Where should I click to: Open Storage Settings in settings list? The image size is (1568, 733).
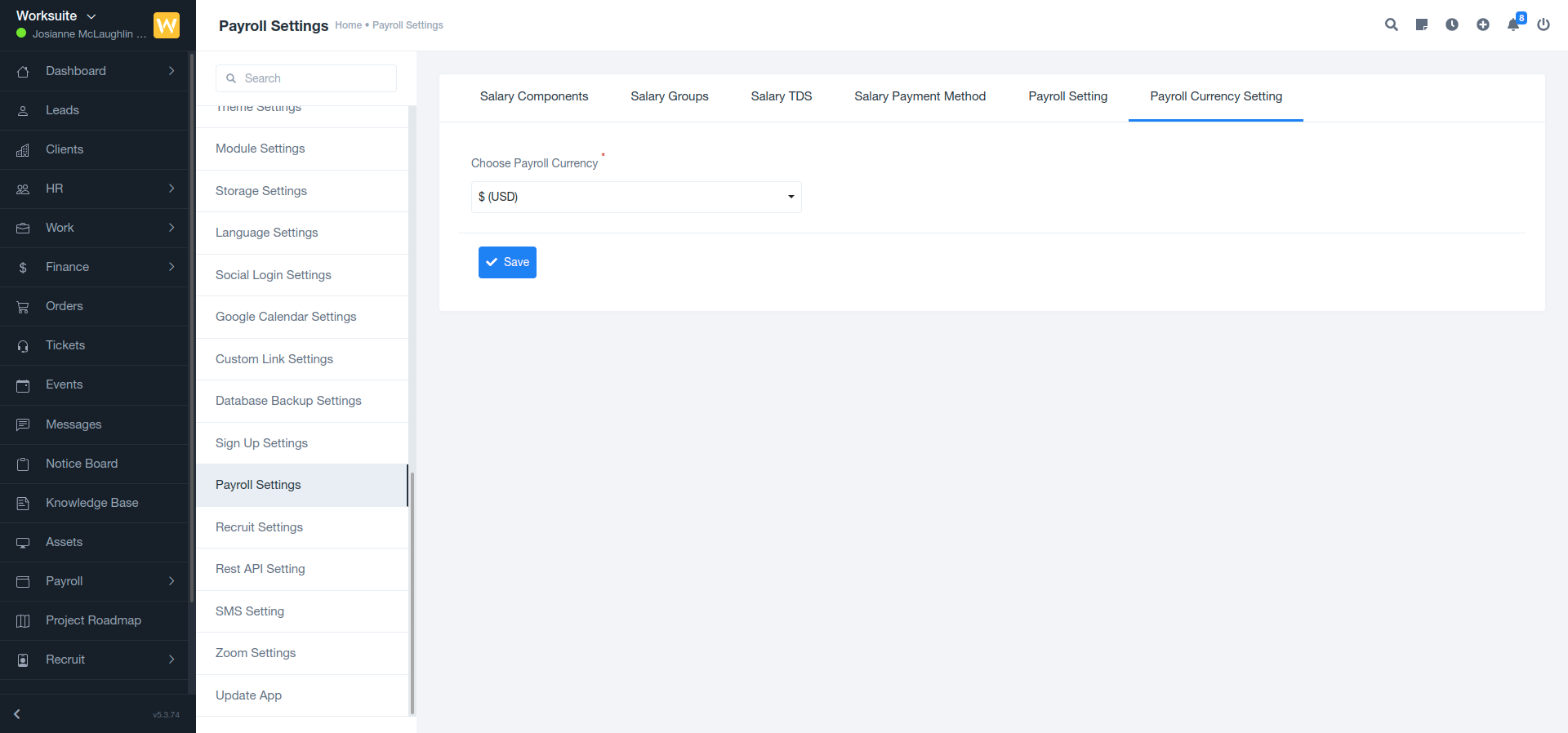click(x=302, y=191)
